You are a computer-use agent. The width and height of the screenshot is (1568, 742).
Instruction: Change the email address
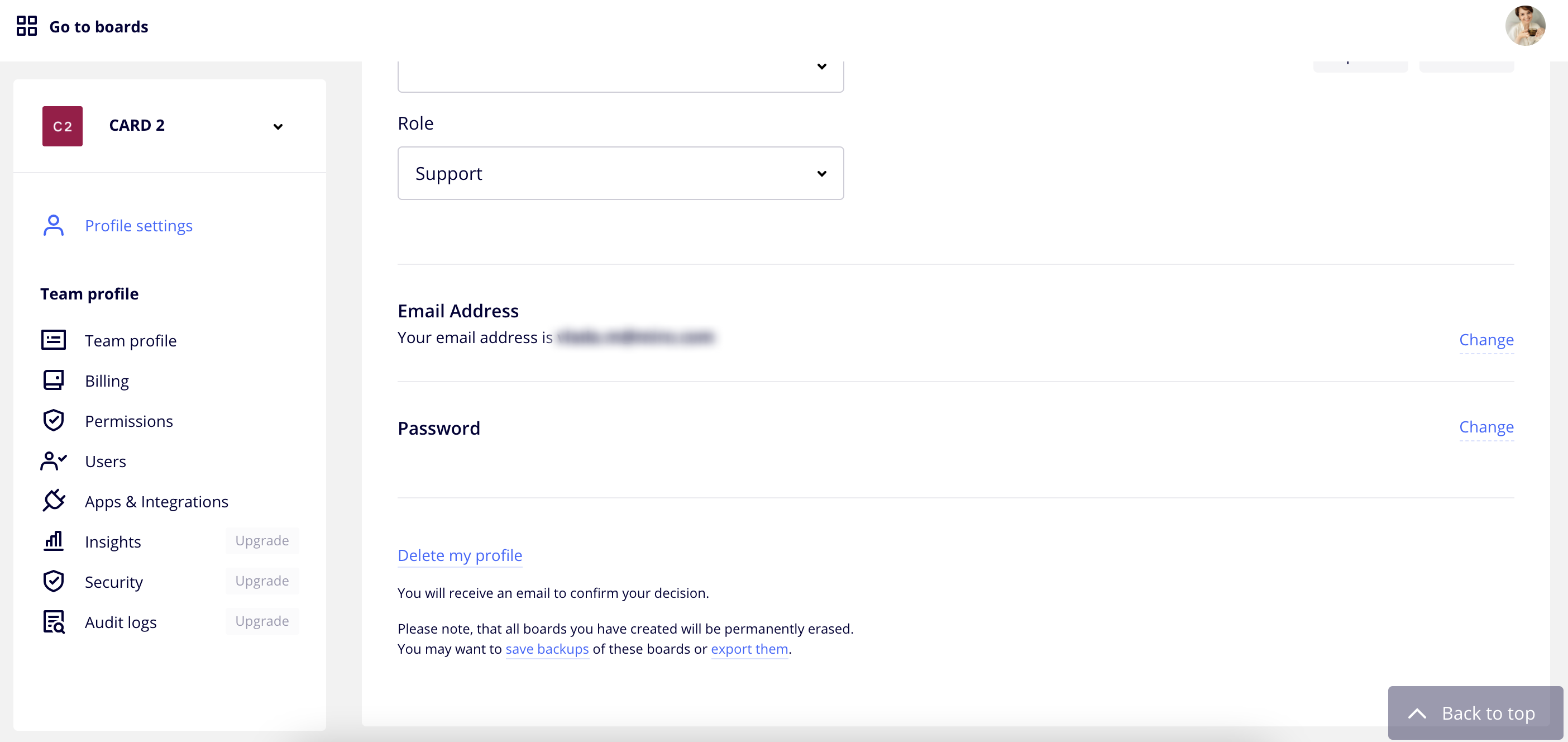1486,339
